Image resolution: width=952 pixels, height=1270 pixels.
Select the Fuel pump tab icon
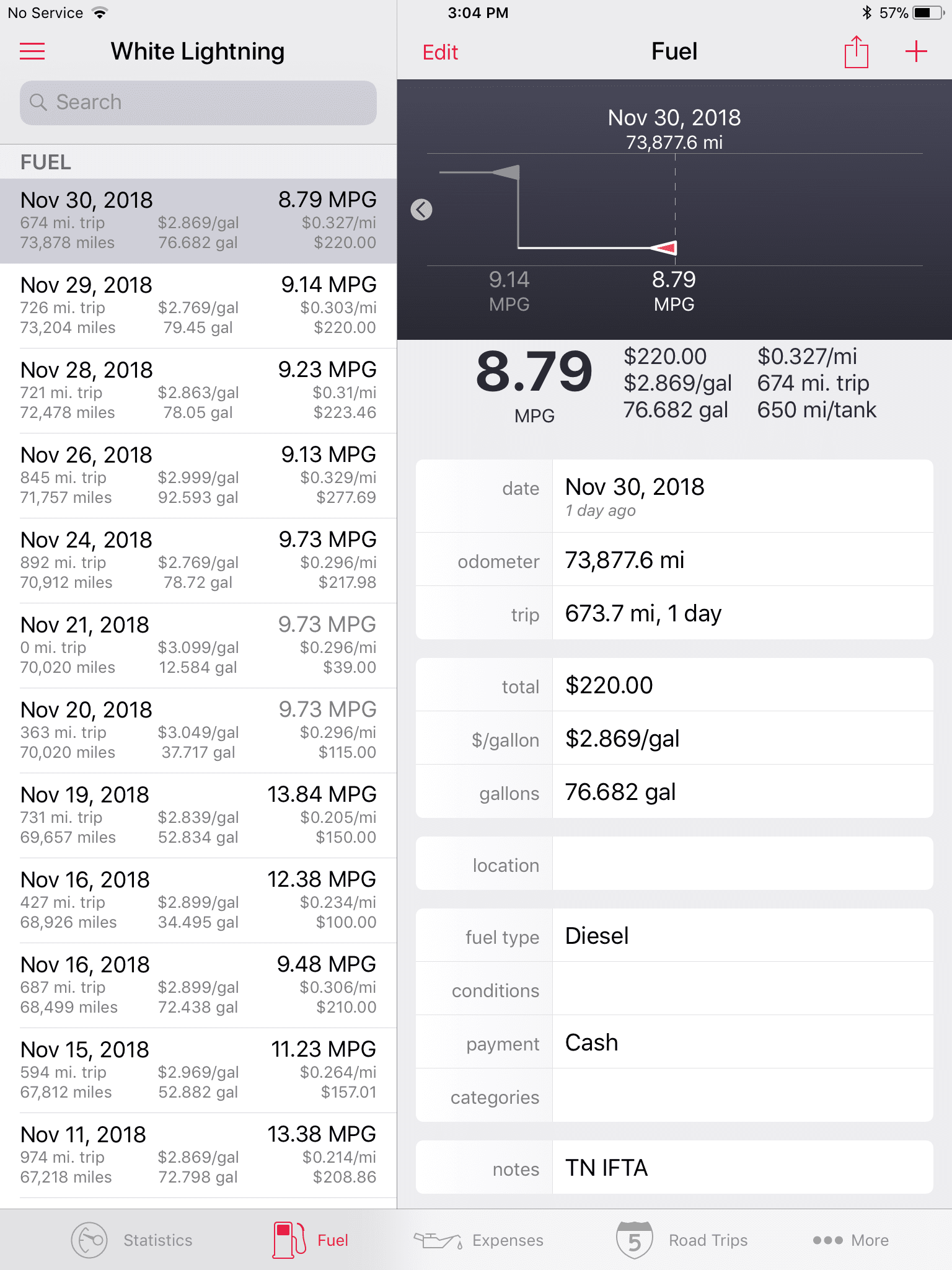pos(289,1240)
